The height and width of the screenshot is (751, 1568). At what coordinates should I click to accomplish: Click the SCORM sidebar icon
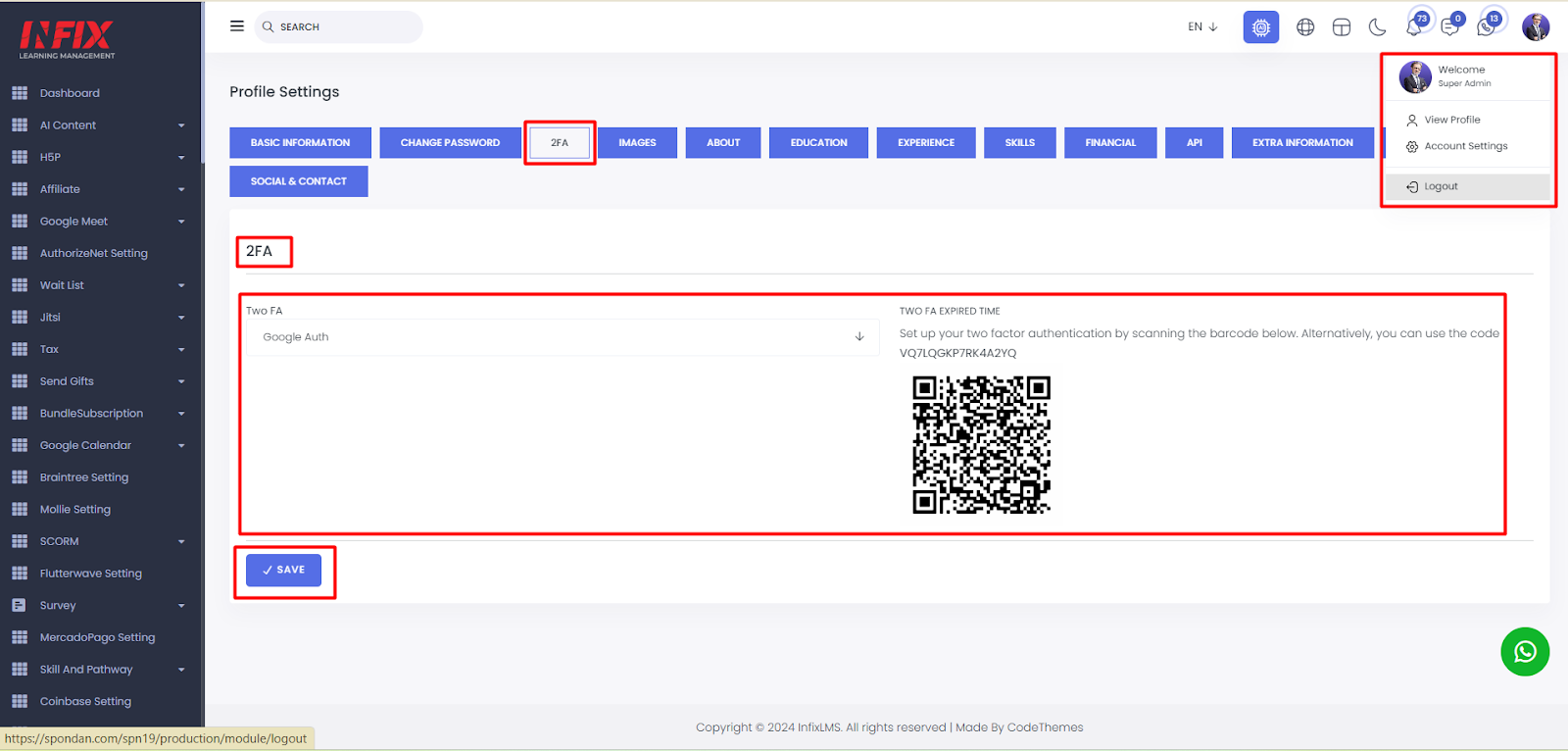point(20,541)
